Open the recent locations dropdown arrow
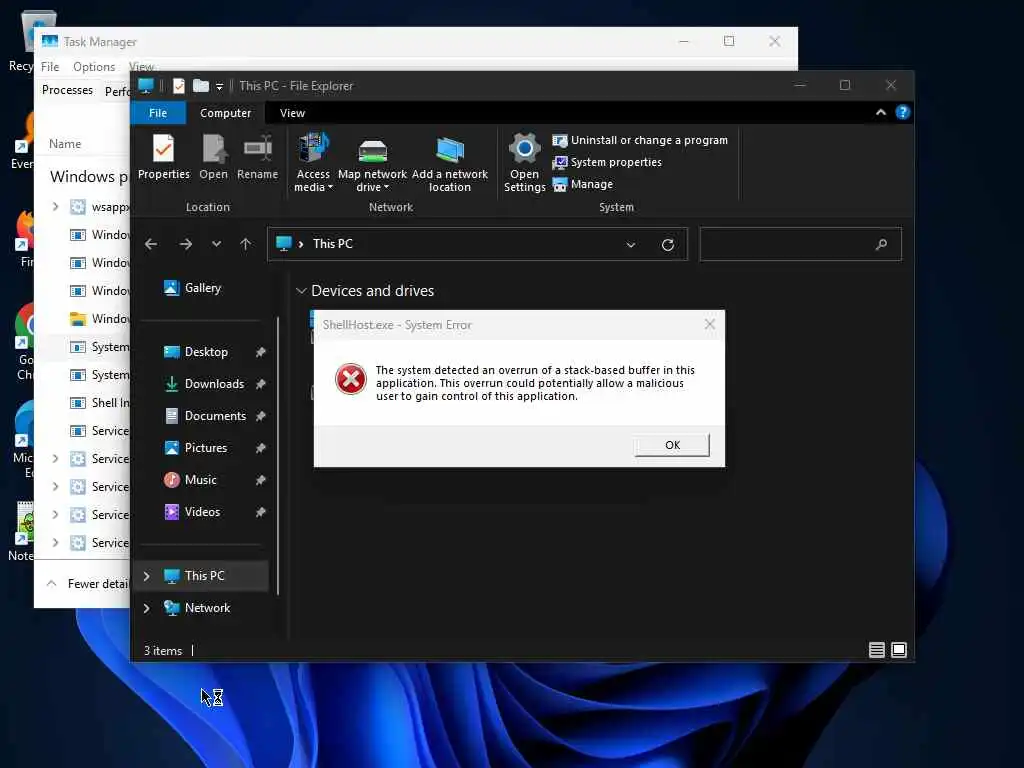Image resolution: width=1024 pixels, height=768 pixels. 216,244
